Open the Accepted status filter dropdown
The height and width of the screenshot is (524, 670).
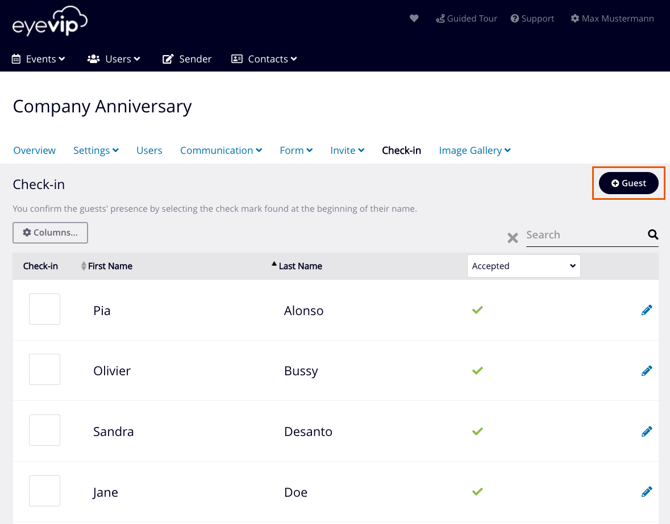pos(523,266)
